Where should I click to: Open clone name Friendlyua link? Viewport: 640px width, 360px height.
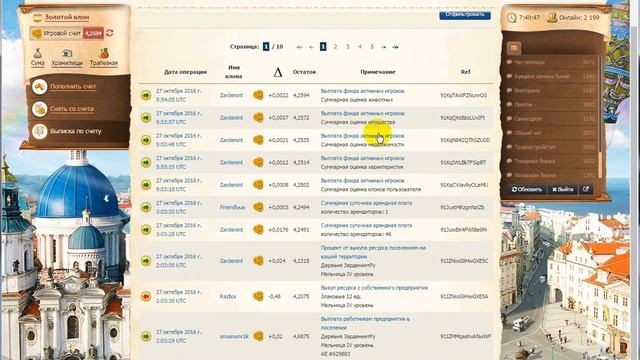click(x=232, y=207)
